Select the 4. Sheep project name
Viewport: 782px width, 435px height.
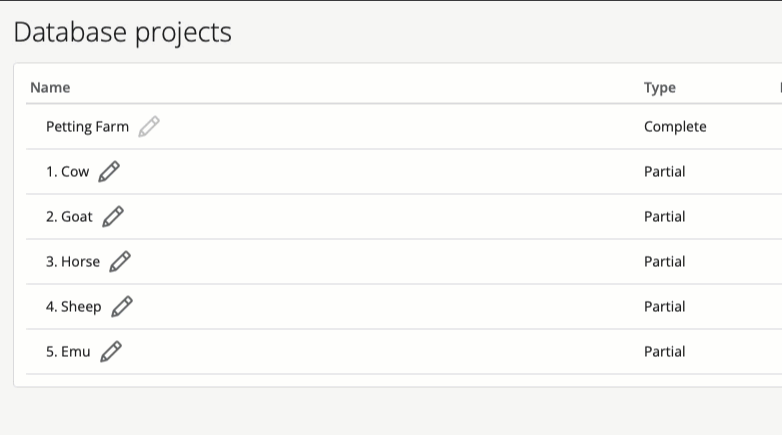tap(74, 307)
